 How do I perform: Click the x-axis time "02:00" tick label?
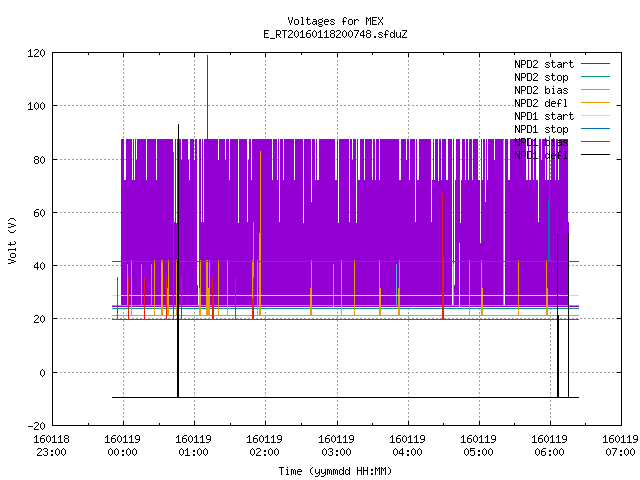(264, 452)
